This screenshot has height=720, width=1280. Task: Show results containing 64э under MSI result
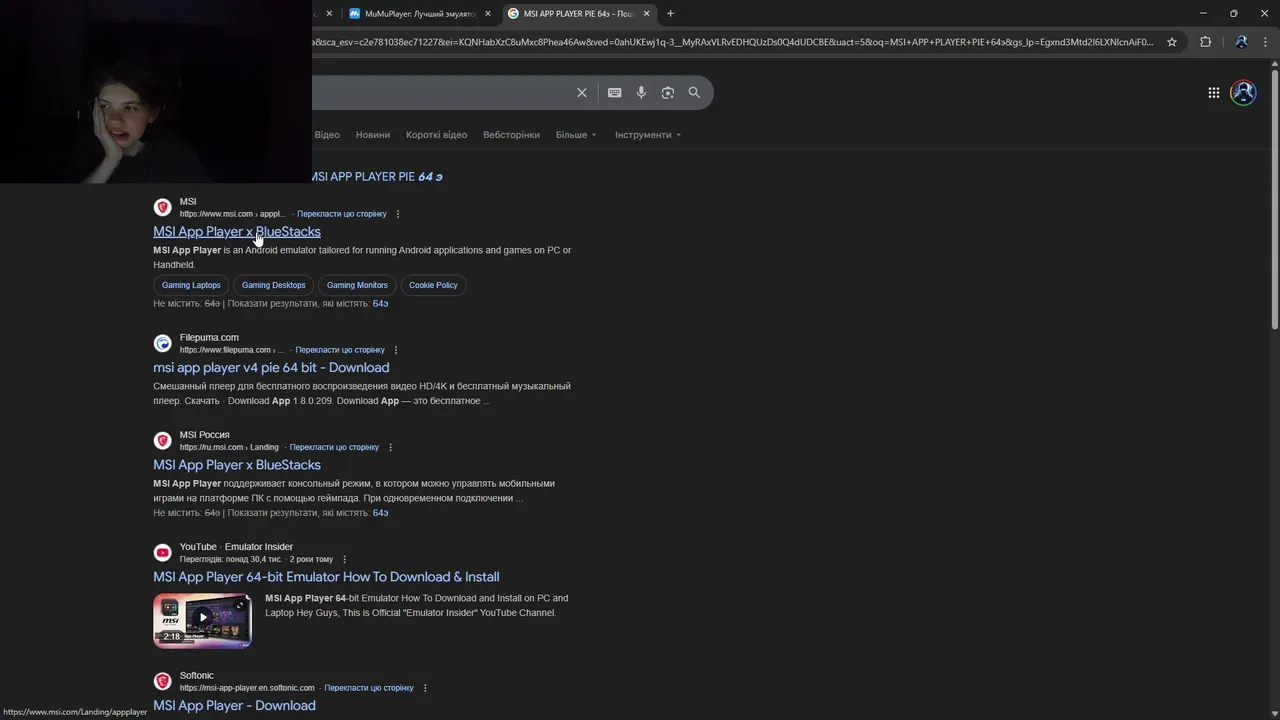(380, 304)
